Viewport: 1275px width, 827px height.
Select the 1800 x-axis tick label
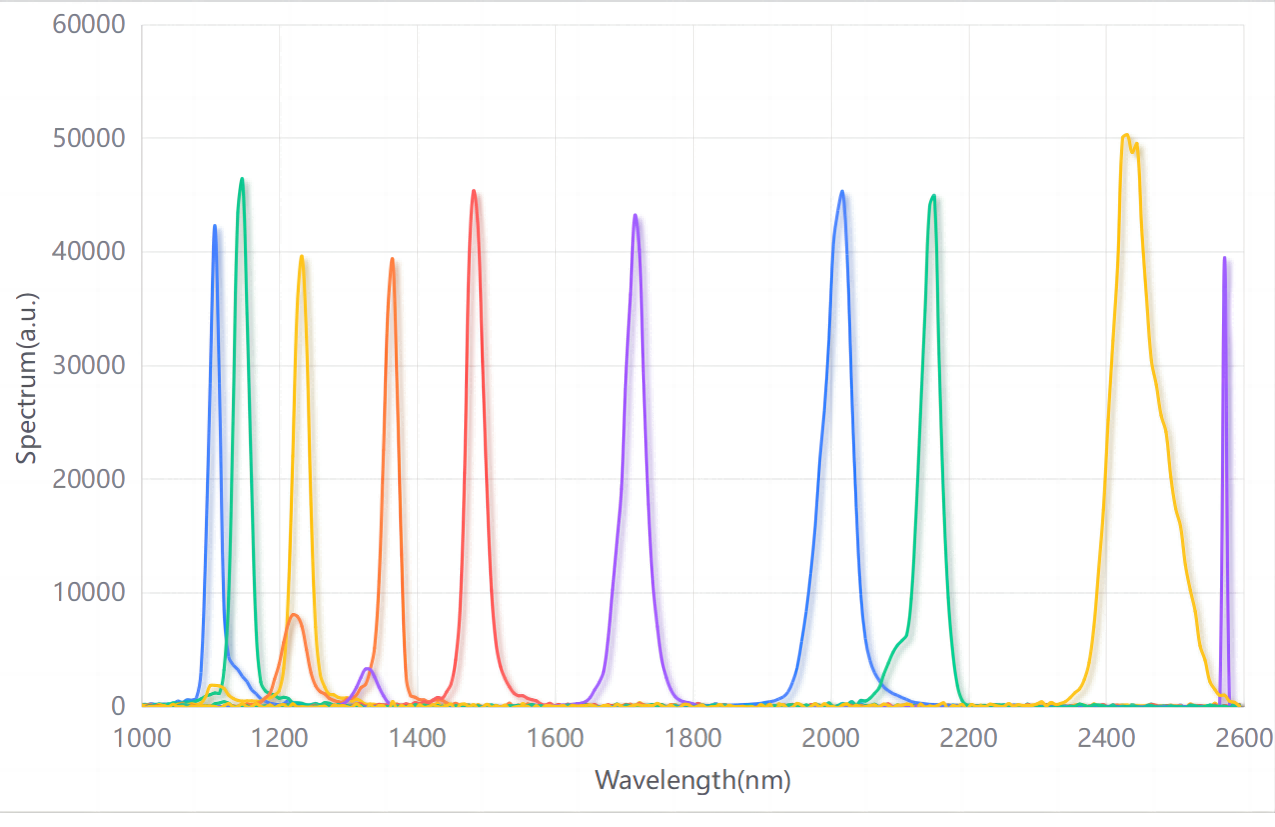pos(693,739)
